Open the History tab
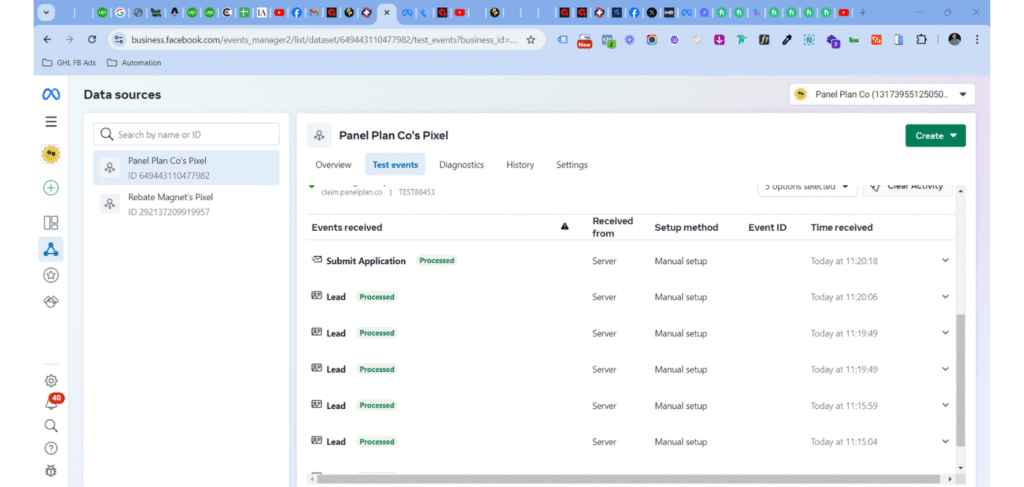This screenshot has height=487, width=1024. pyautogui.click(x=520, y=165)
